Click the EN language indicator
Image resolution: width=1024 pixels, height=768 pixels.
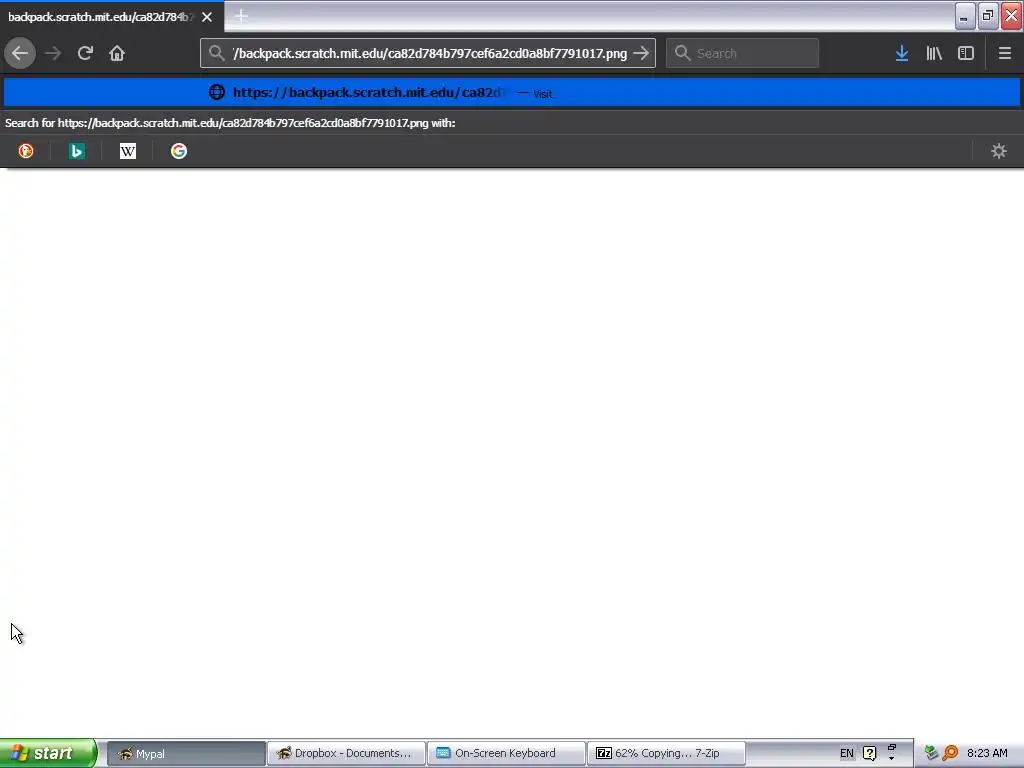click(x=846, y=753)
